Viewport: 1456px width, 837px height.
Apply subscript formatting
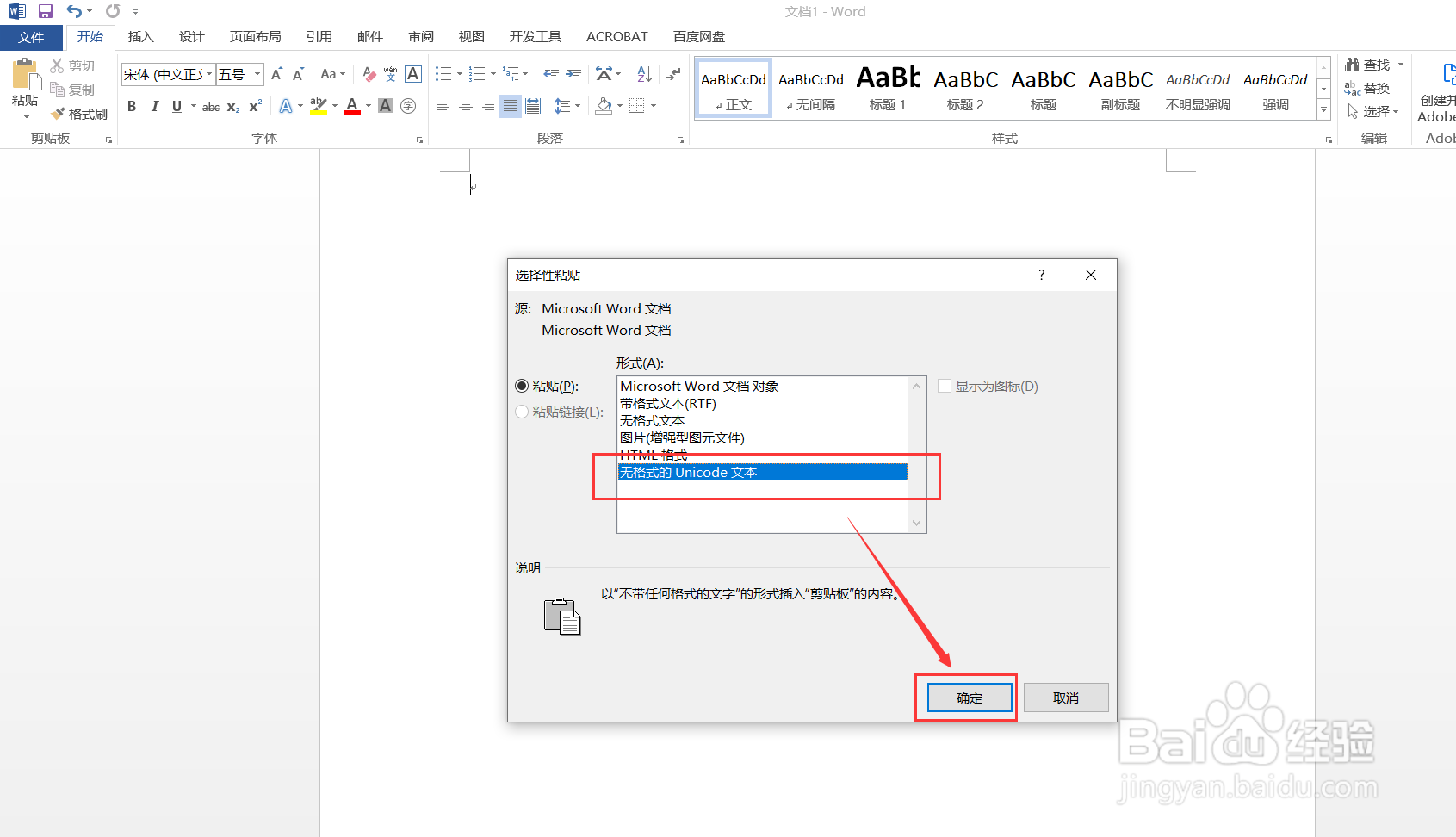click(x=233, y=106)
